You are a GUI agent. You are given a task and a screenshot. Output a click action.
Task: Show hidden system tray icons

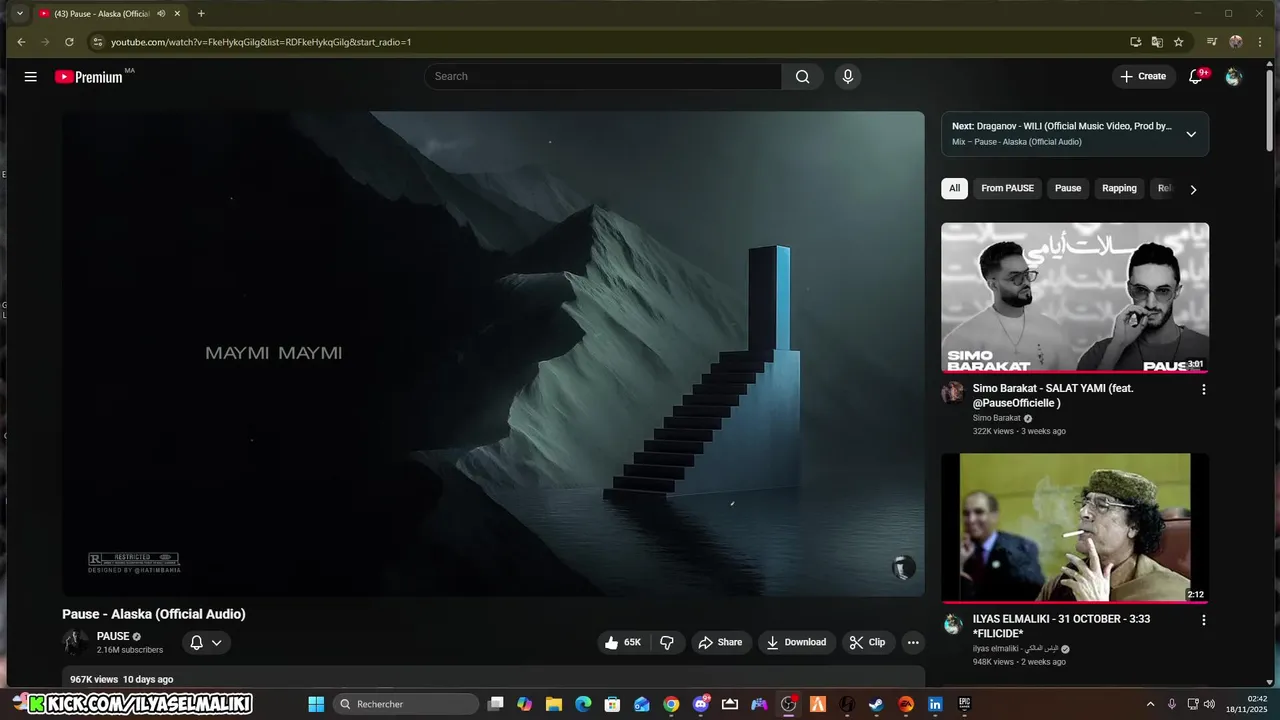[1150, 704]
